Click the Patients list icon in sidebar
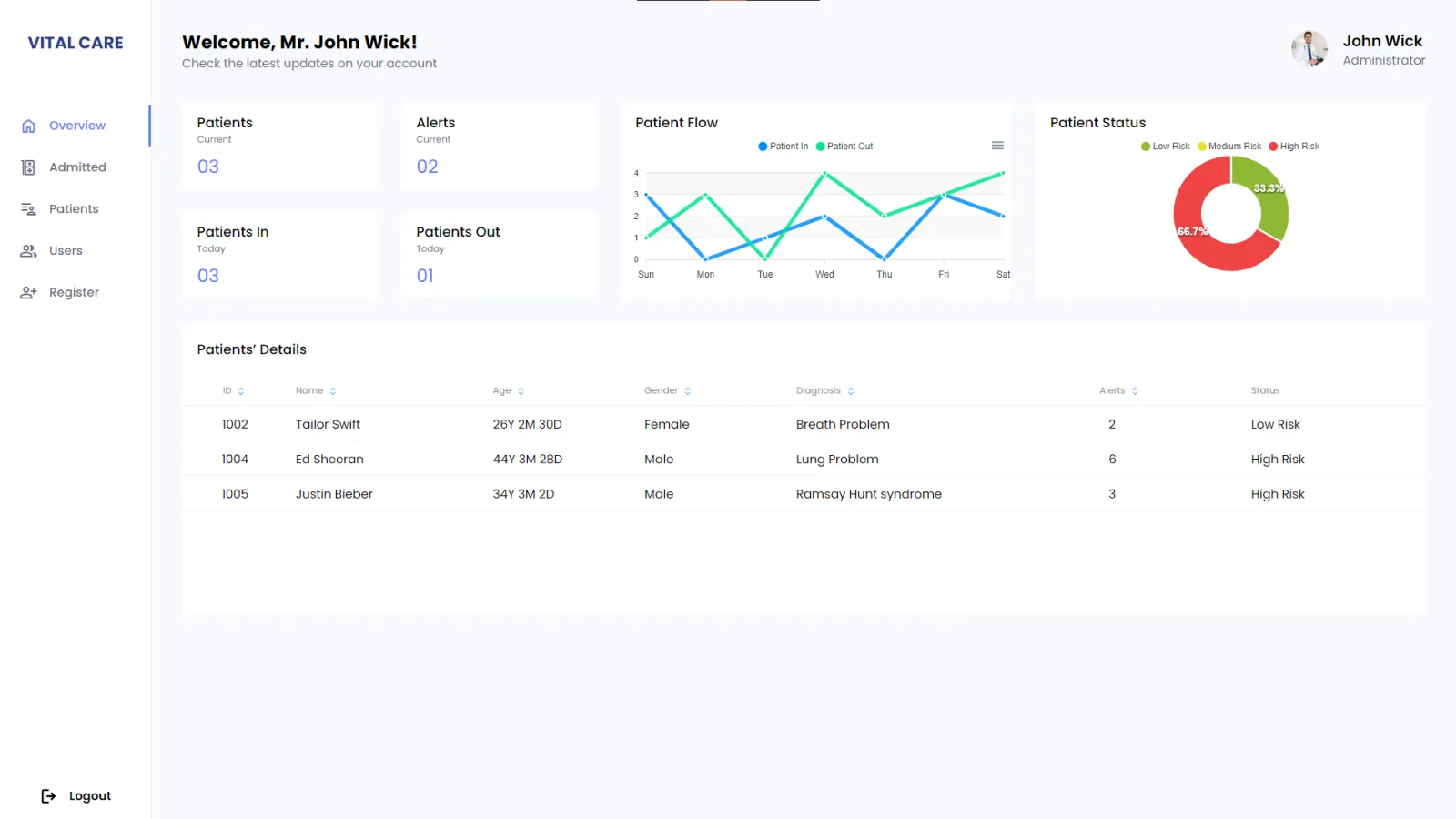Viewport: 1456px width, 819px height. (x=28, y=209)
